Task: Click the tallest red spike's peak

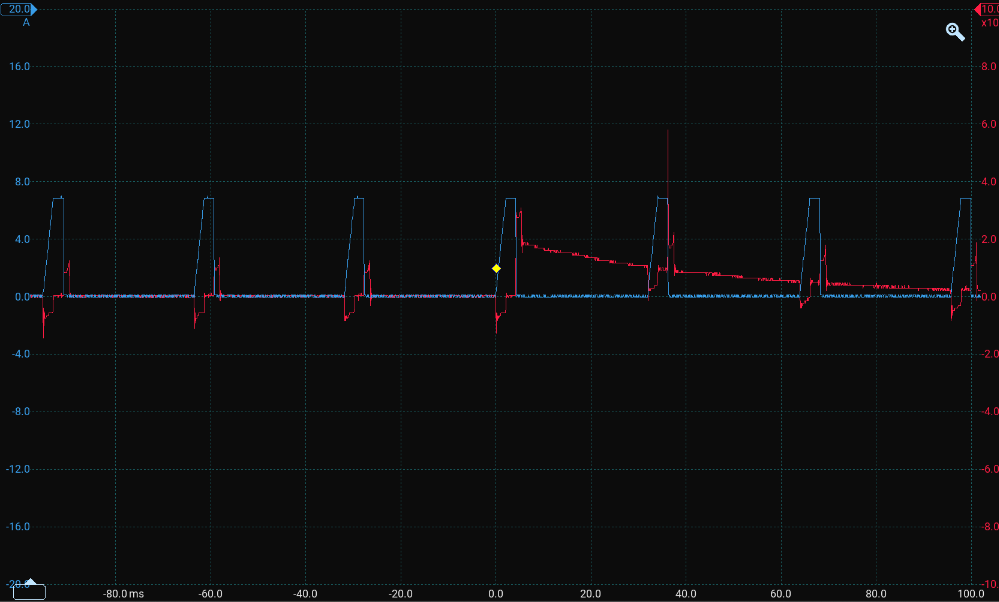Action: (667, 131)
